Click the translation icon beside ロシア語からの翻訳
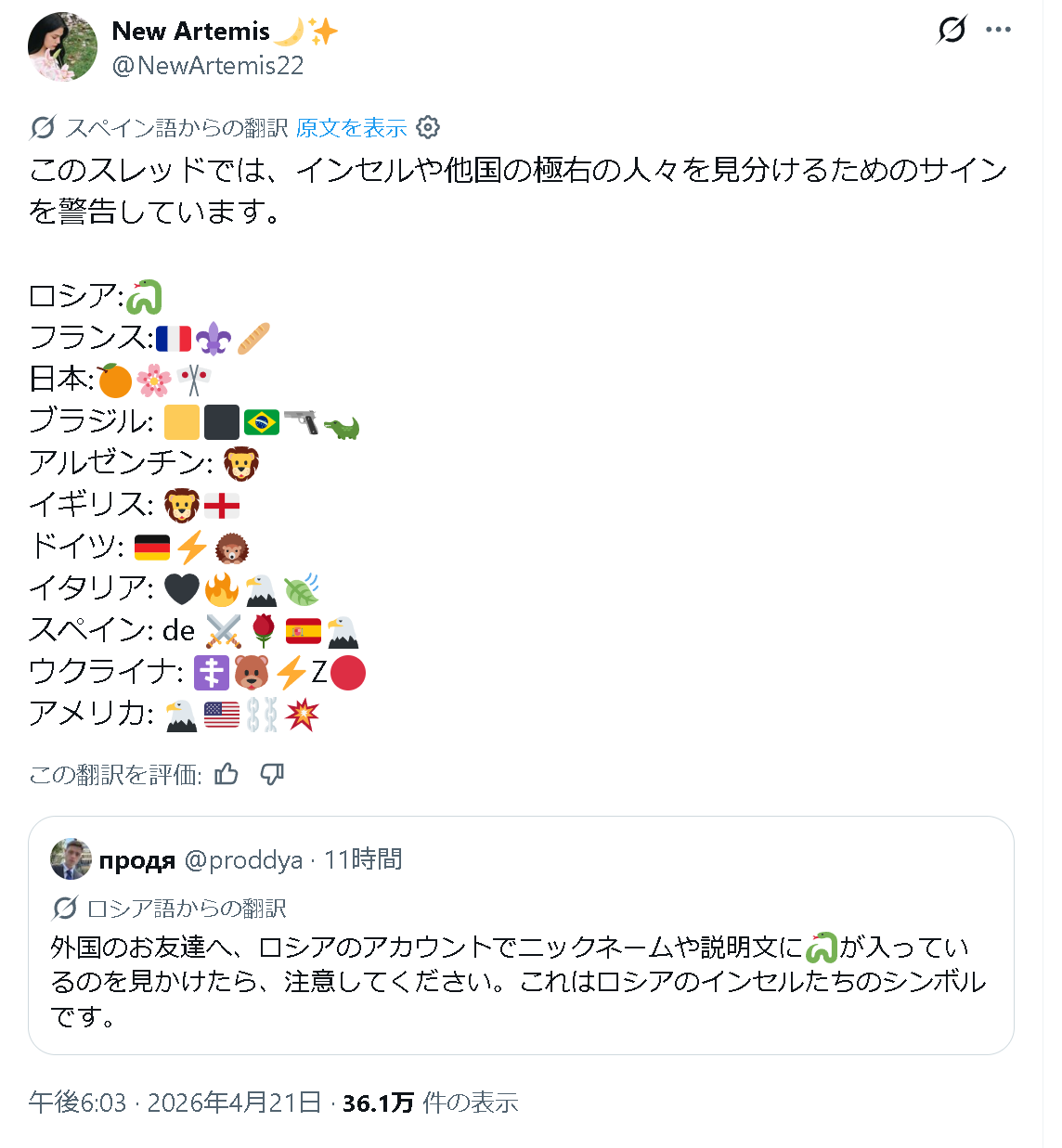The height and width of the screenshot is (1148, 1062). tap(65, 908)
